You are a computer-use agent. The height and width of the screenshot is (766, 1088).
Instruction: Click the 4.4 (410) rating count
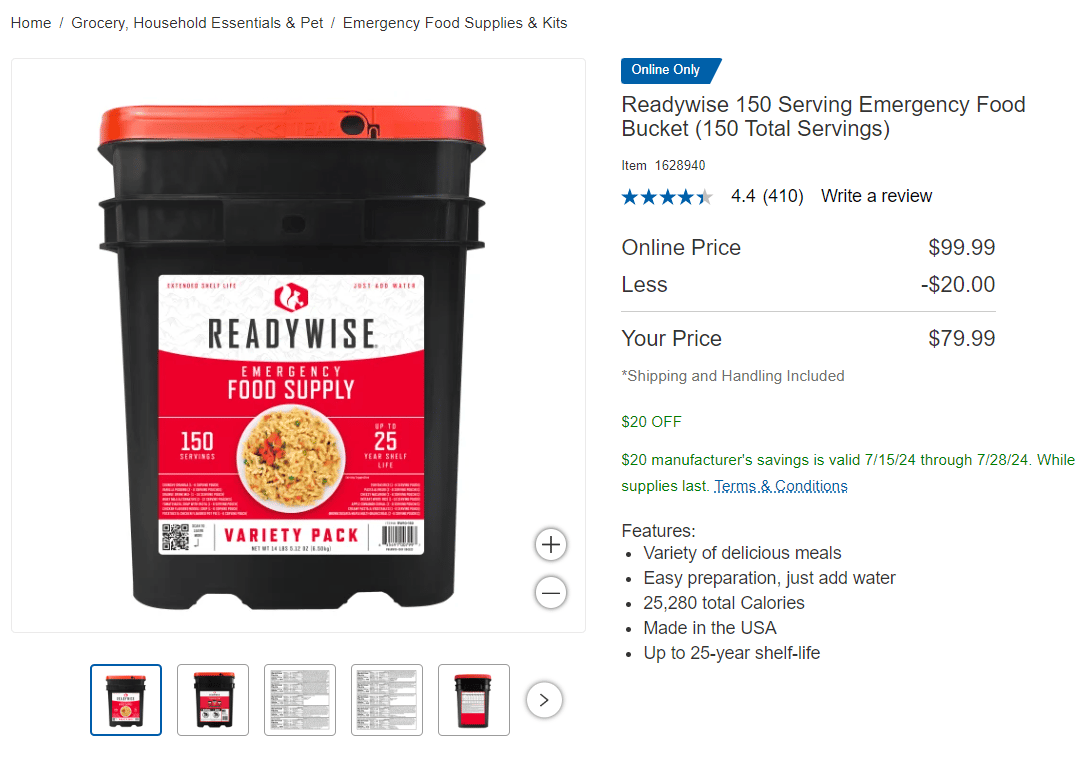coord(767,196)
